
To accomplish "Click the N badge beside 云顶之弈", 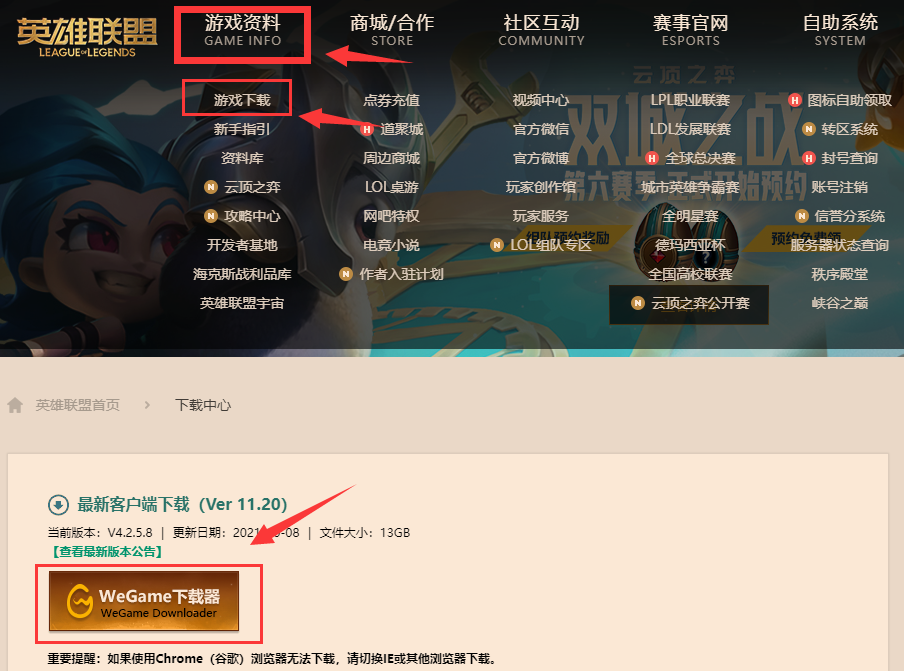I will click(211, 187).
